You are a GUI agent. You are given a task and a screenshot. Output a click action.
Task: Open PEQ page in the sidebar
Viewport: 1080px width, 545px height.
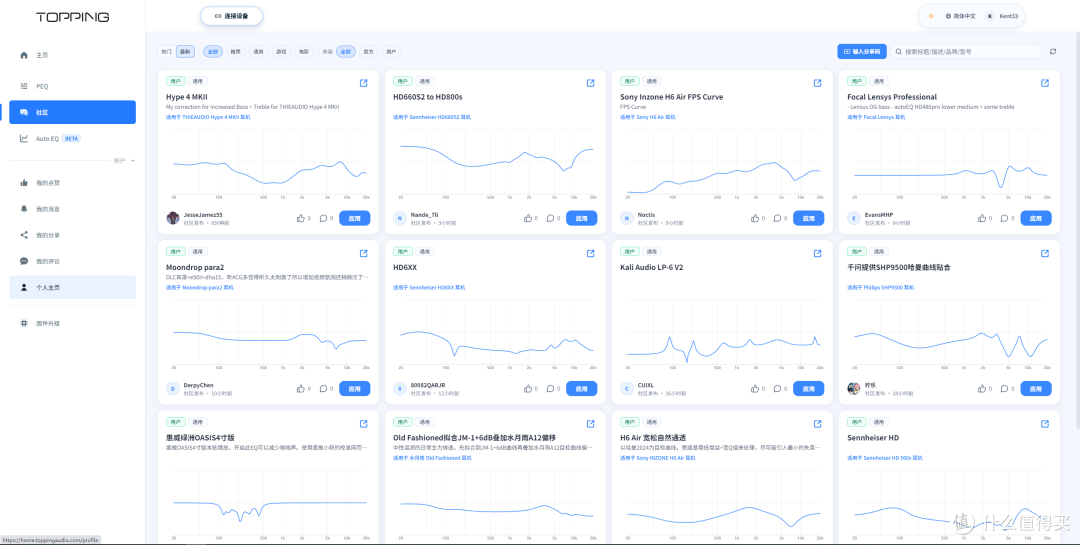(72, 86)
